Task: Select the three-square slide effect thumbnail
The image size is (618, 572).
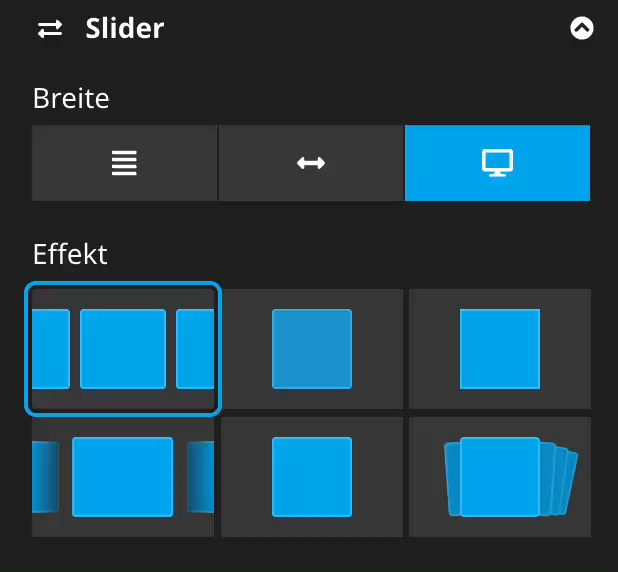Action: click(122, 348)
